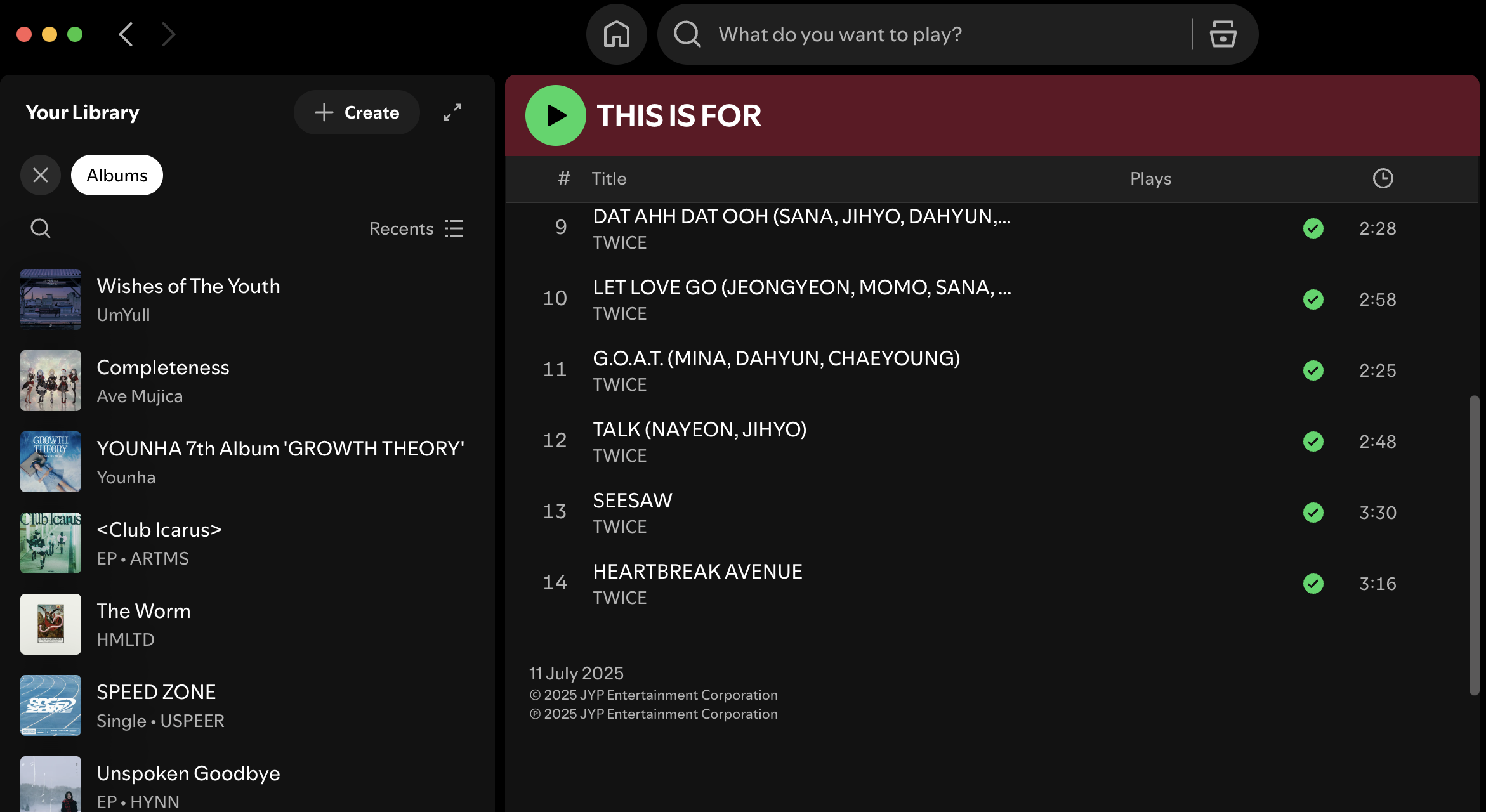The image size is (1486, 812).
Task: Collapse the Your Library heading
Action: click(82, 112)
